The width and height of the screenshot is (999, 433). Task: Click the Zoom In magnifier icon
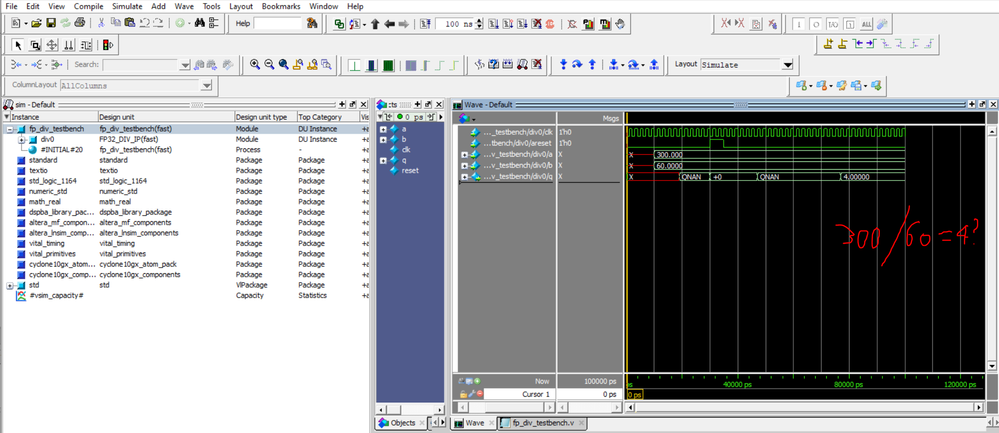click(x=255, y=64)
